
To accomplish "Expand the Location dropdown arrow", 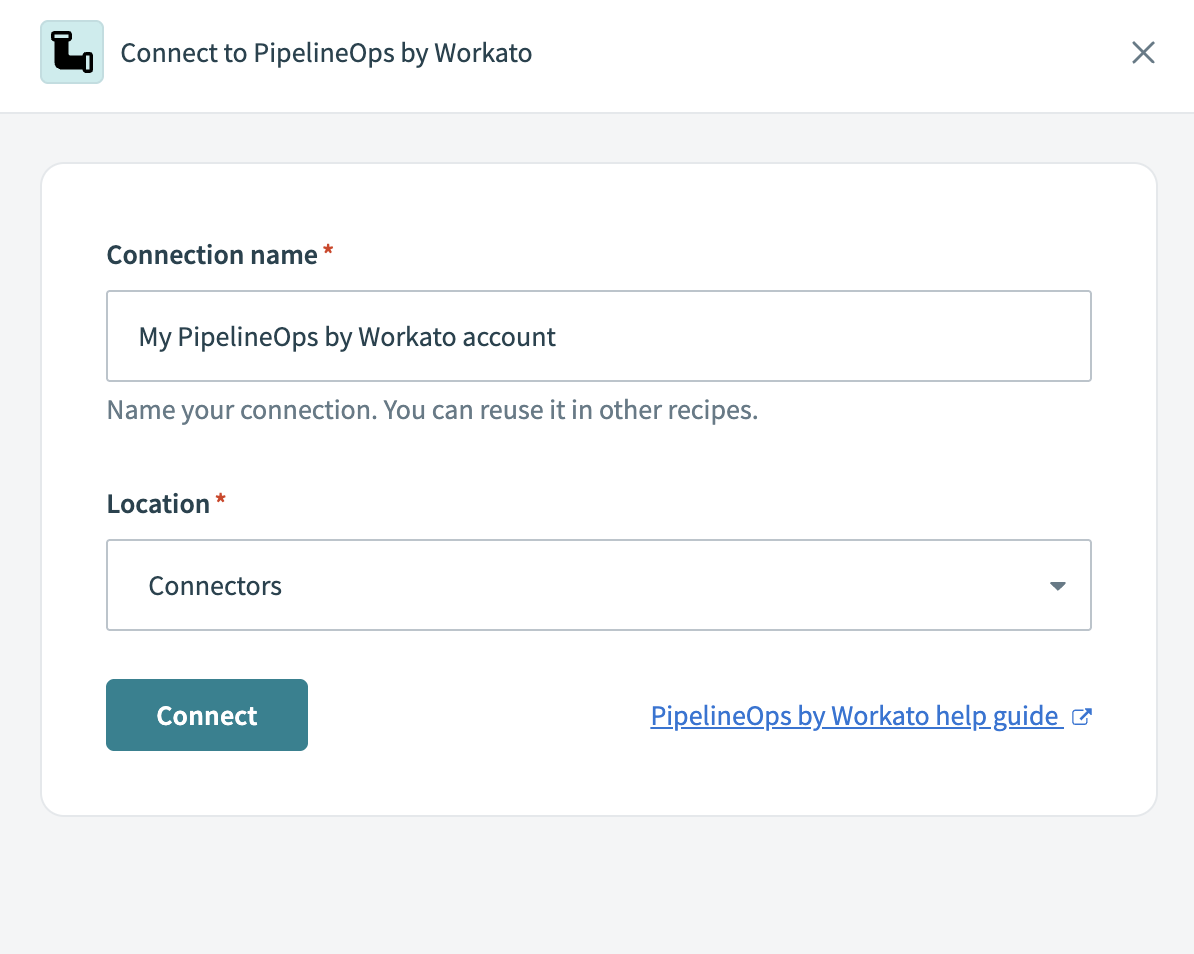I will pyautogui.click(x=1057, y=586).
